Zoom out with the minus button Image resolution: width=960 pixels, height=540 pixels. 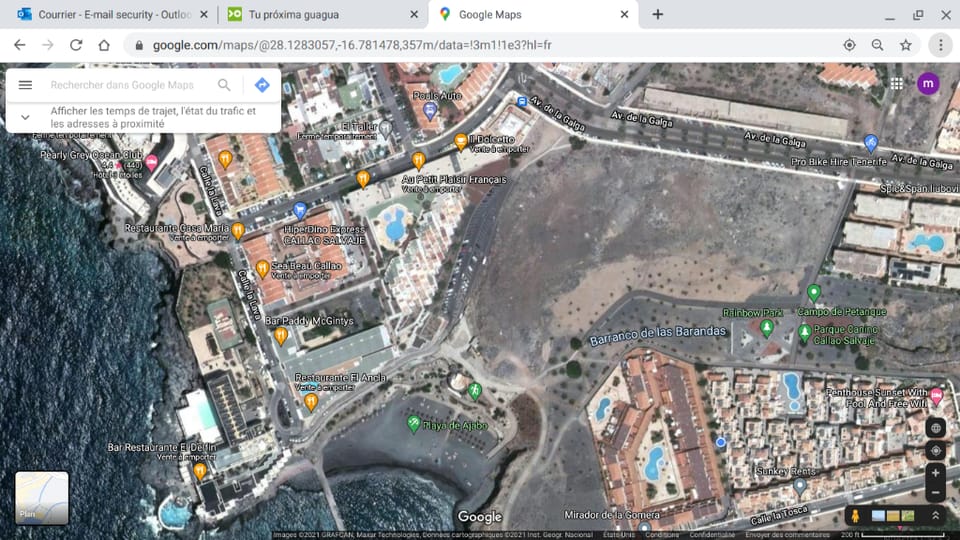tap(935, 493)
